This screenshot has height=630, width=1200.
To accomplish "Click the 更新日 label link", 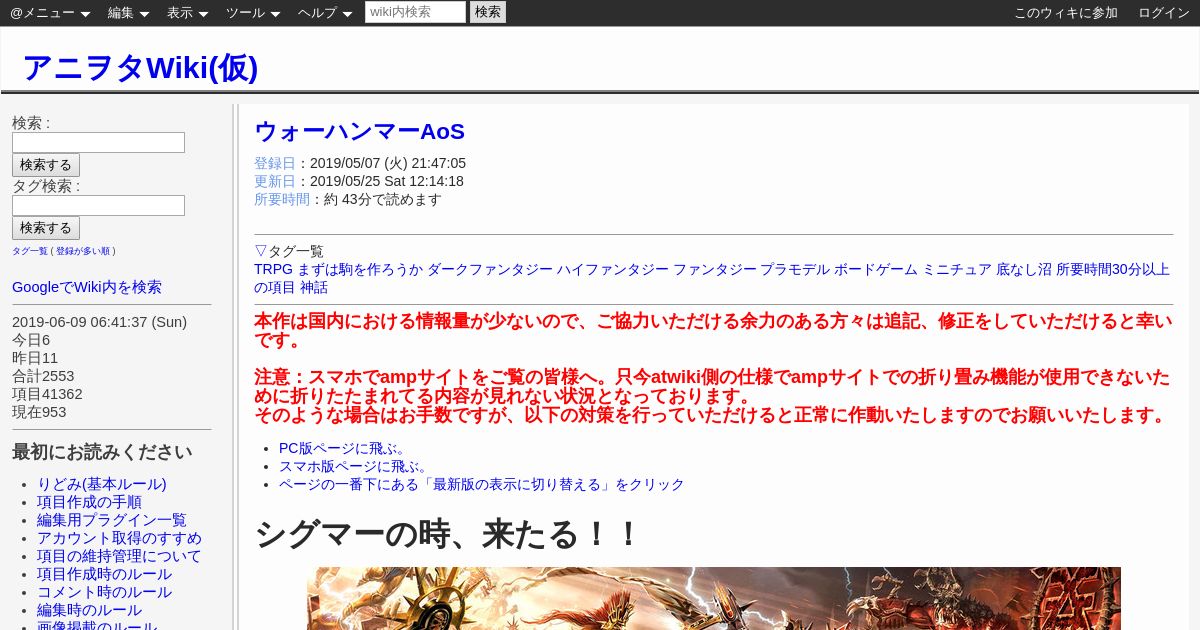I will click(x=275, y=181).
